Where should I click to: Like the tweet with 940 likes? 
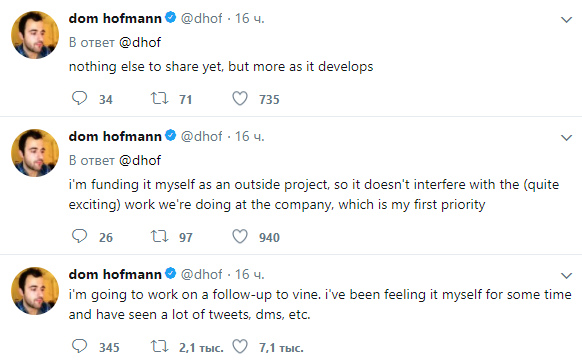(x=240, y=236)
